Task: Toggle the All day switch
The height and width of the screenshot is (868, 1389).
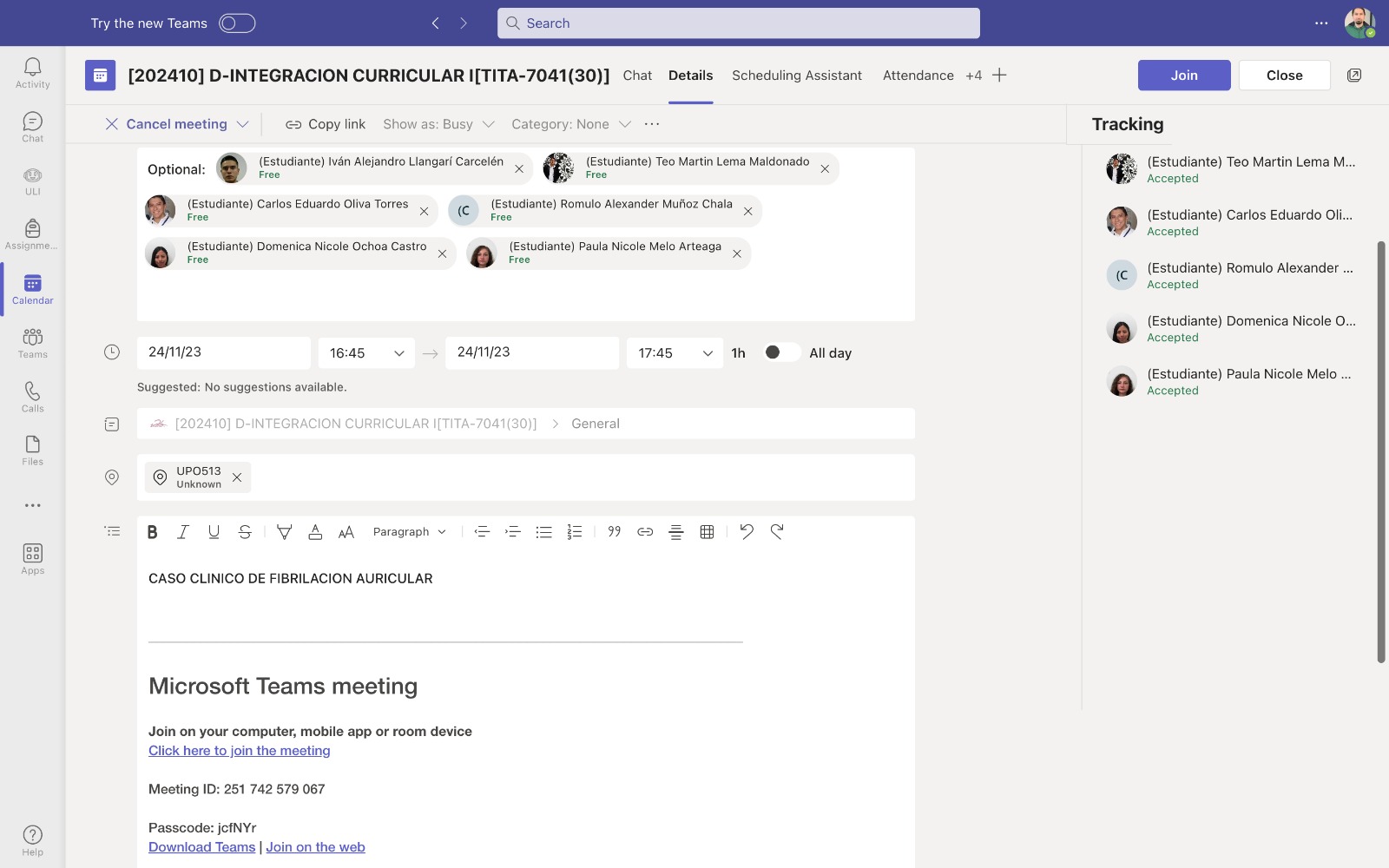Action: tap(781, 352)
